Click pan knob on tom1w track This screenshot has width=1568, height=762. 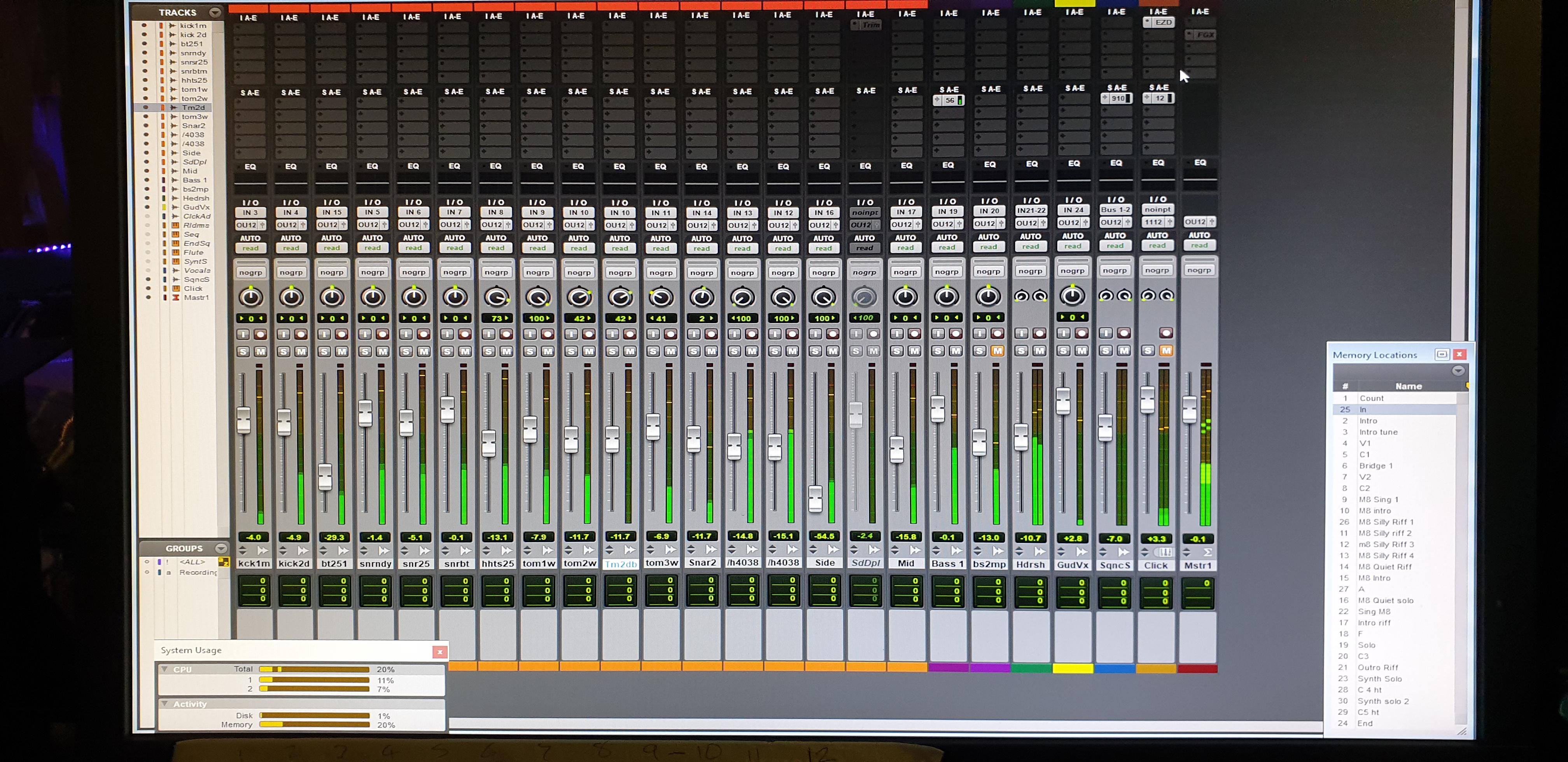pos(538,297)
